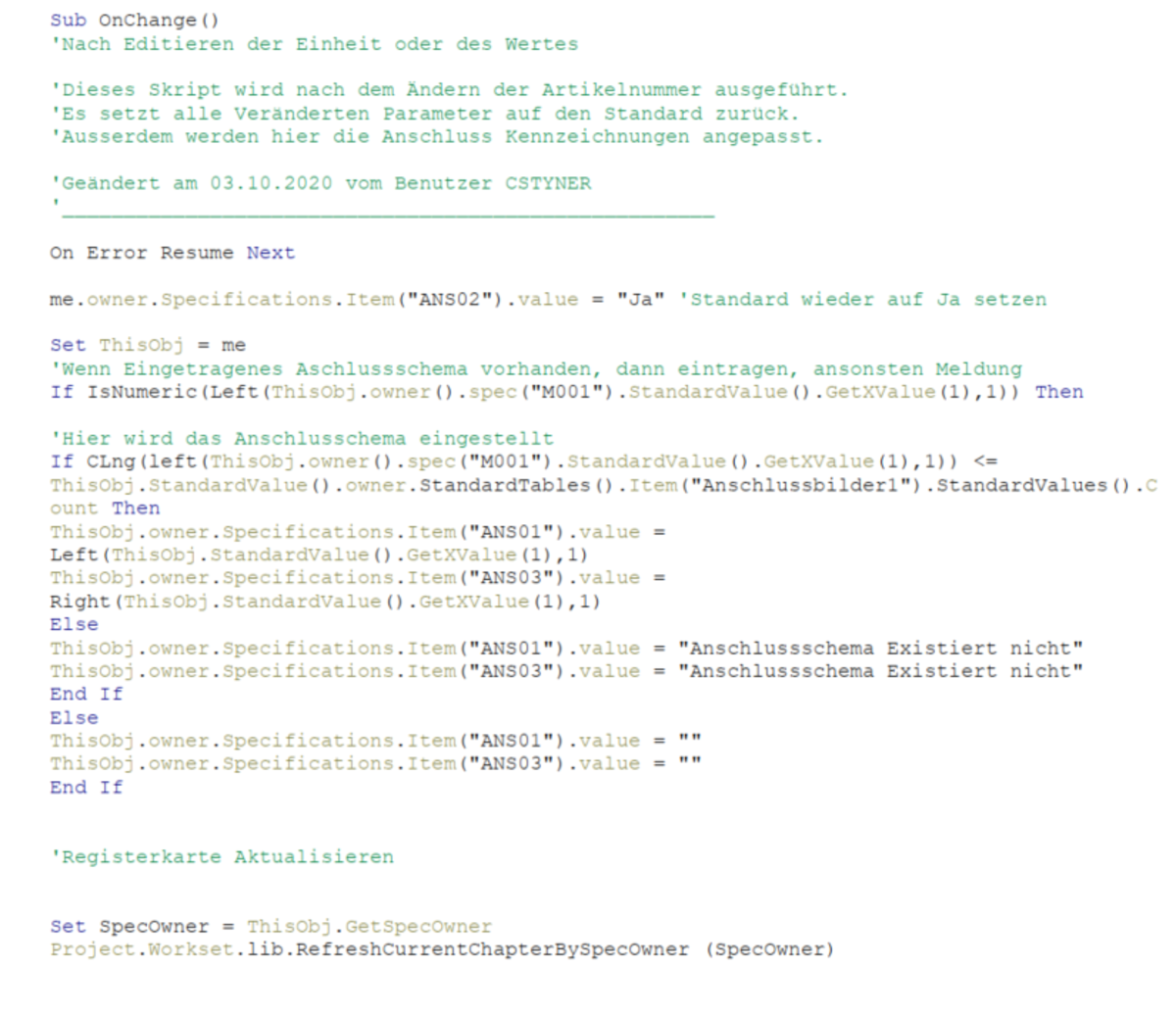This screenshot has width=1176, height=1015.
Task: Click the 'Registerkarte Aktualisieren' comment
Action: click(221, 857)
